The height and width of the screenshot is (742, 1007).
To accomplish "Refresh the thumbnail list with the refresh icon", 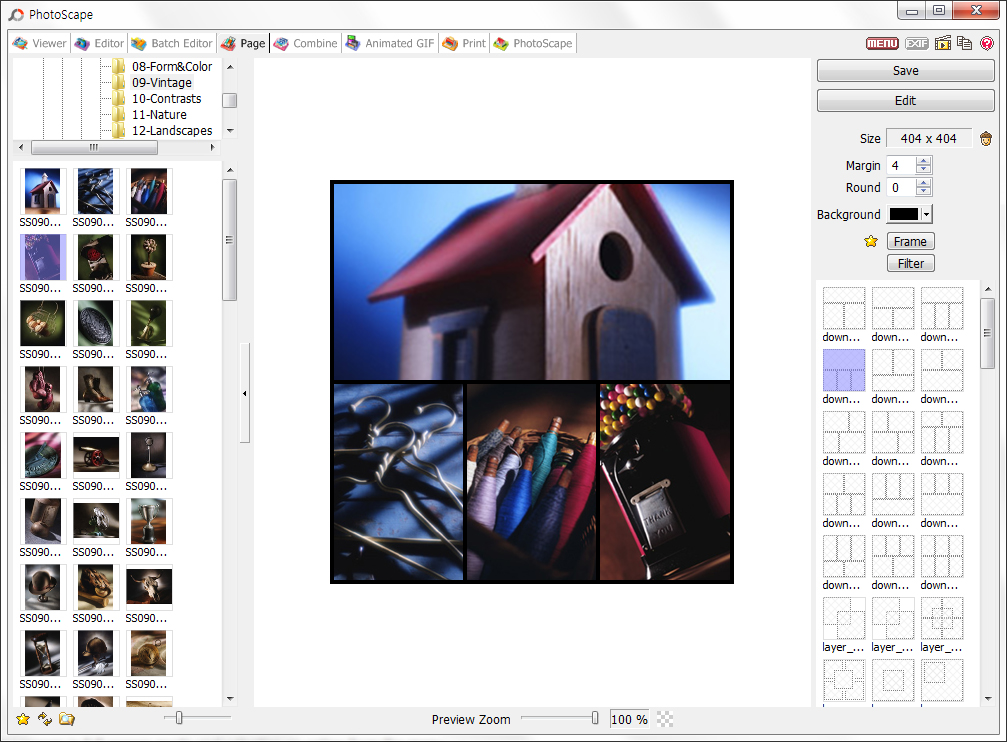I will (x=44, y=718).
